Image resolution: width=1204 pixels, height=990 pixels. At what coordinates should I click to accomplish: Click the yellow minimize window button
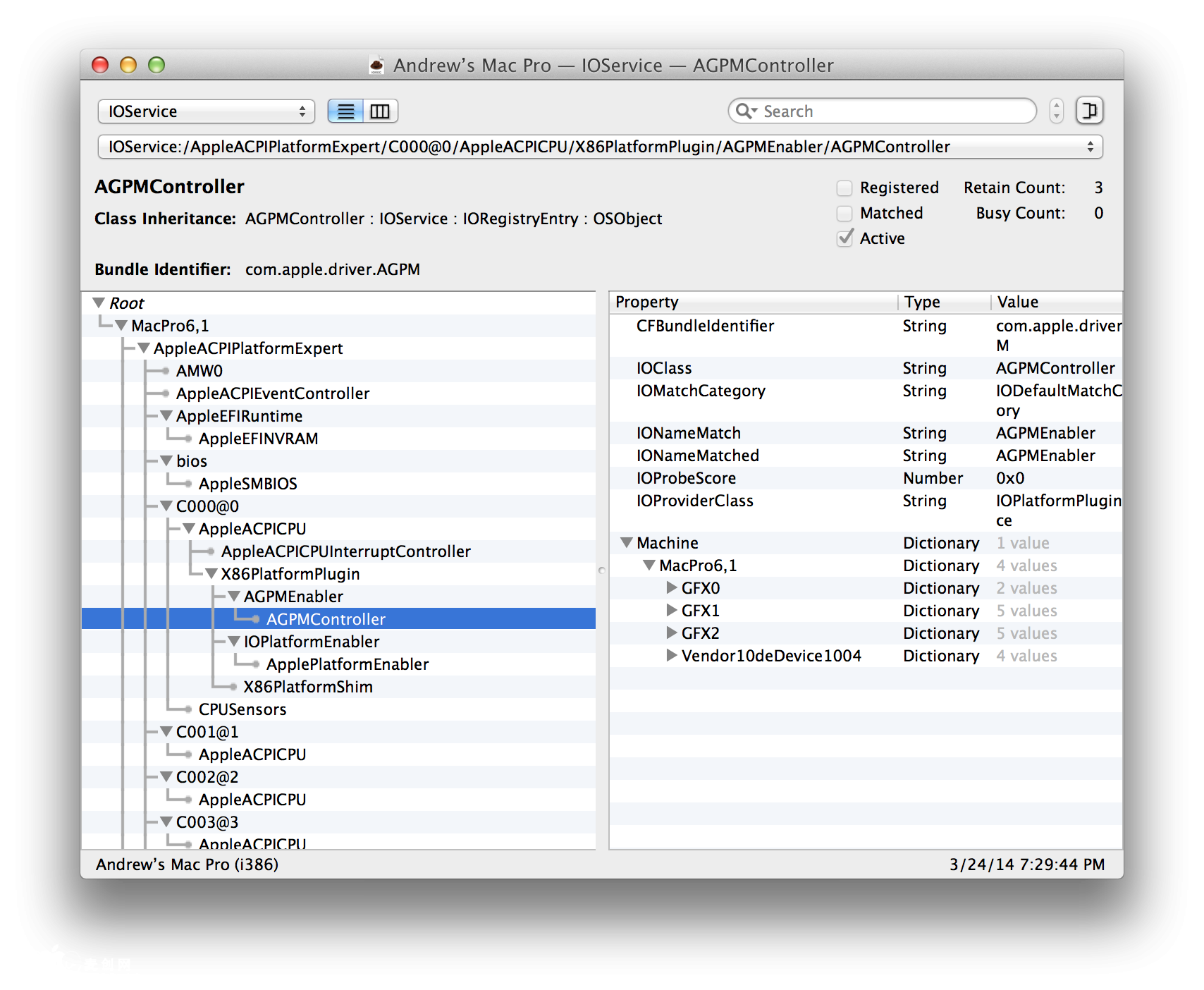pos(128,66)
